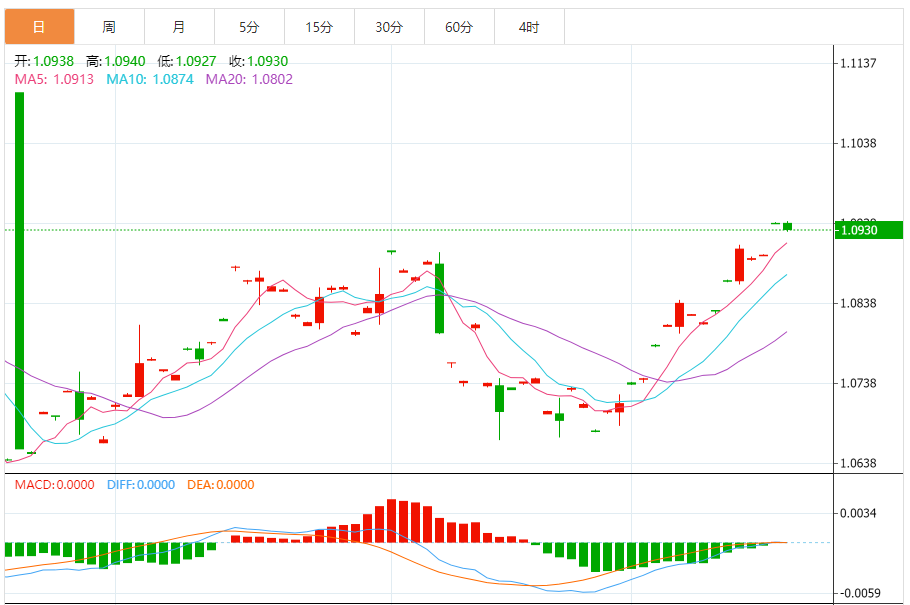Screen dimensions: 910x605
Task: Select the 日 daily timeframe tab
Action: [39, 27]
